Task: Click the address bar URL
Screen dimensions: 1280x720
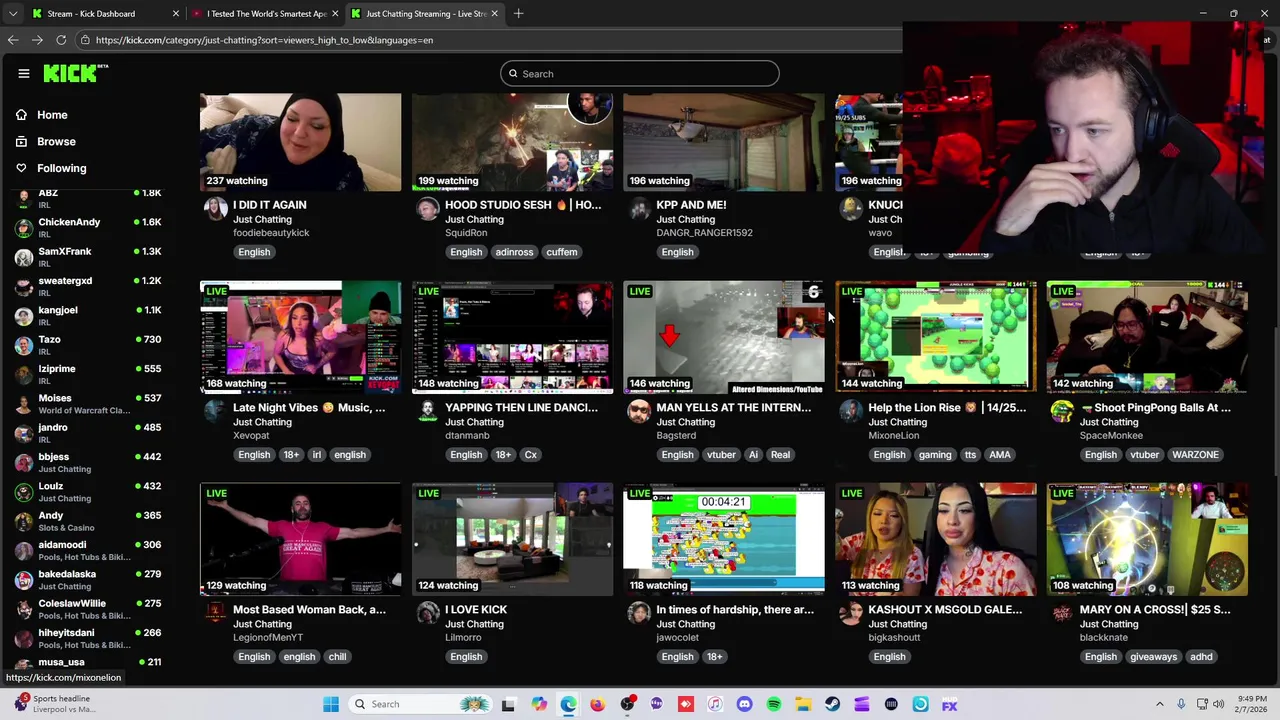Action: tap(264, 40)
